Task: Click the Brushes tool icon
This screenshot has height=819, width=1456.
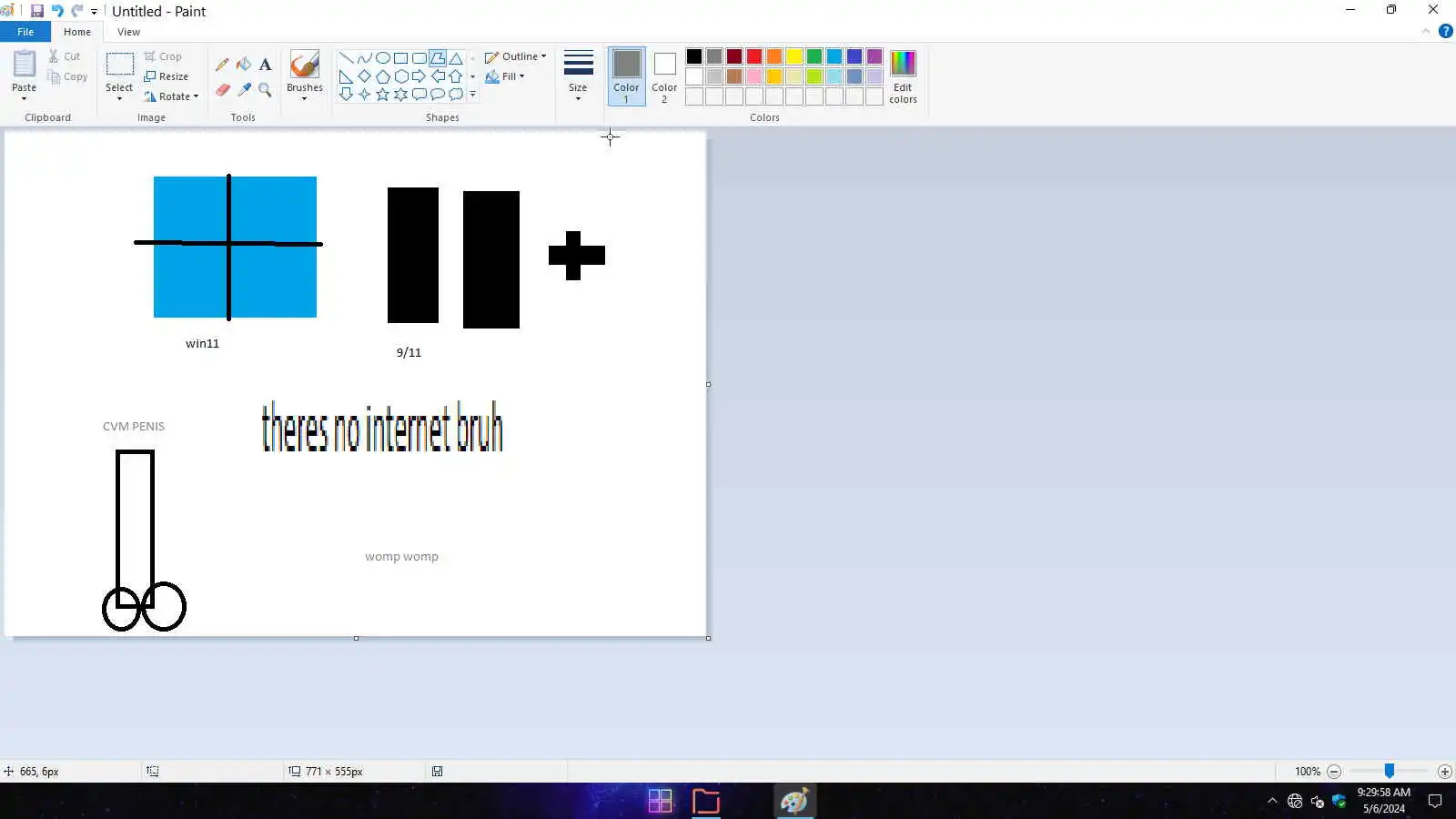Action: pyautogui.click(x=305, y=64)
